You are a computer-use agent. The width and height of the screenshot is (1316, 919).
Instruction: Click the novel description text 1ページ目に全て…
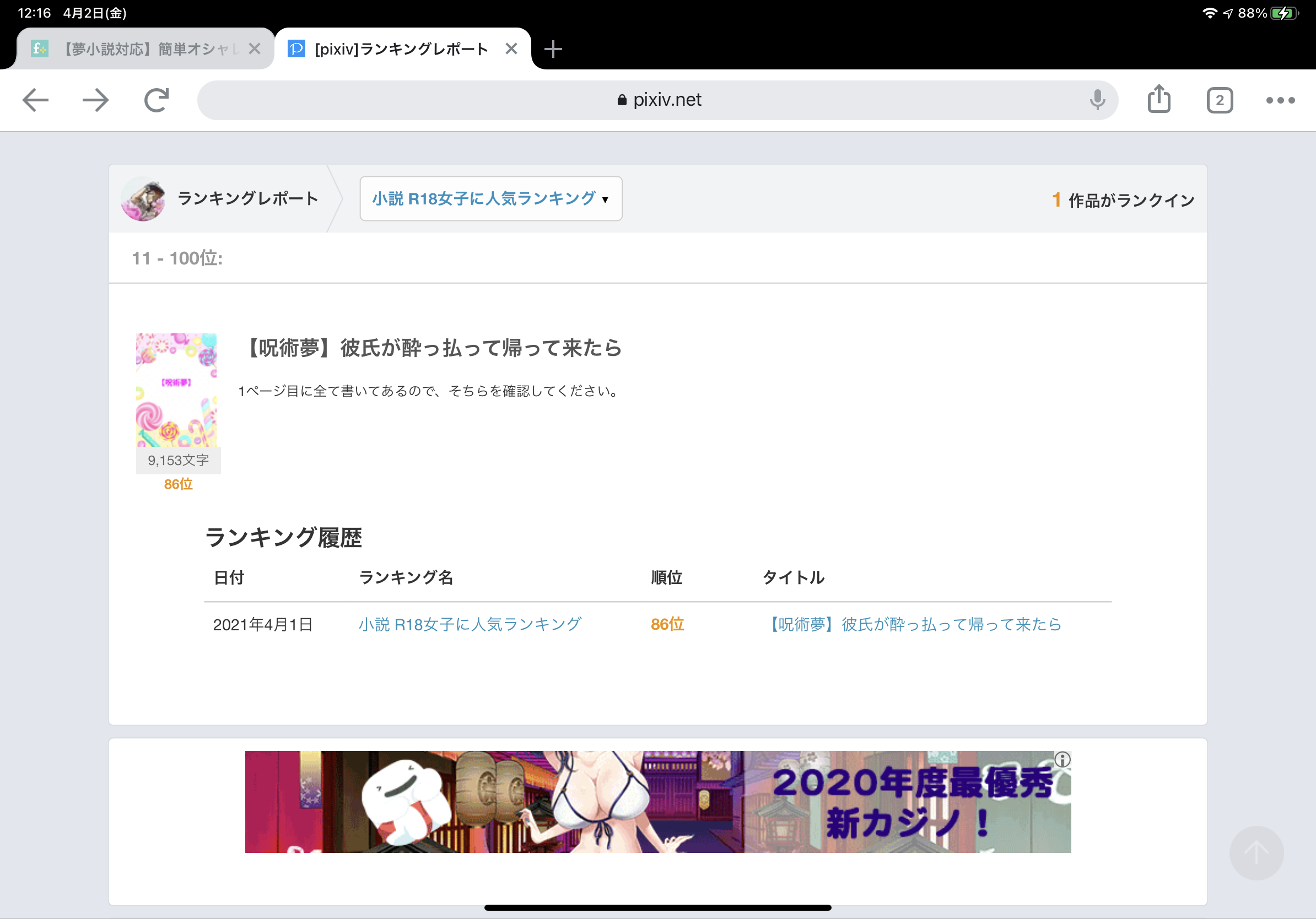(x=430, y=391)
